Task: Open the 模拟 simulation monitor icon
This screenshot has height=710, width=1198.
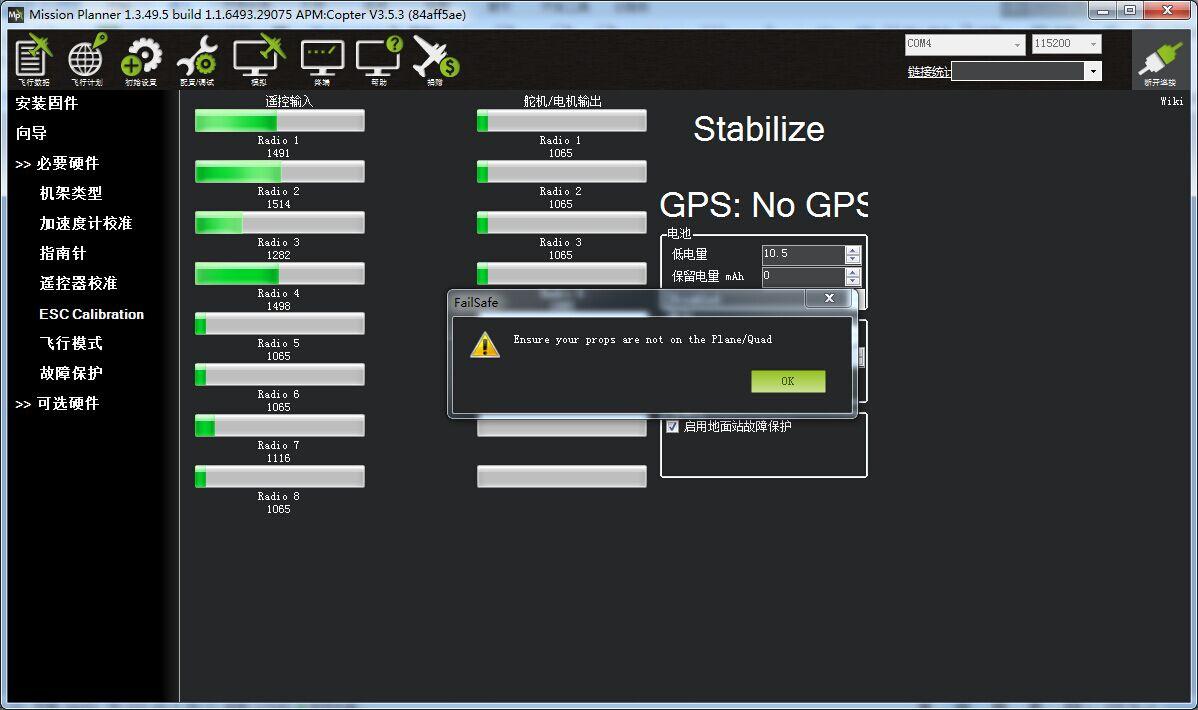Action: (x=258, y=60)
